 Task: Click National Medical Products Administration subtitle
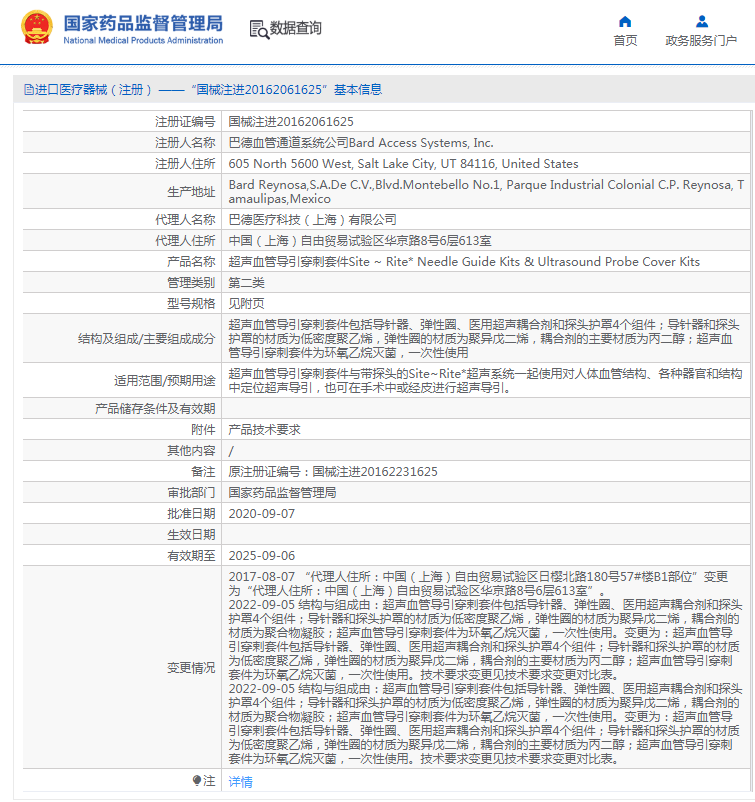click(143, 40)
